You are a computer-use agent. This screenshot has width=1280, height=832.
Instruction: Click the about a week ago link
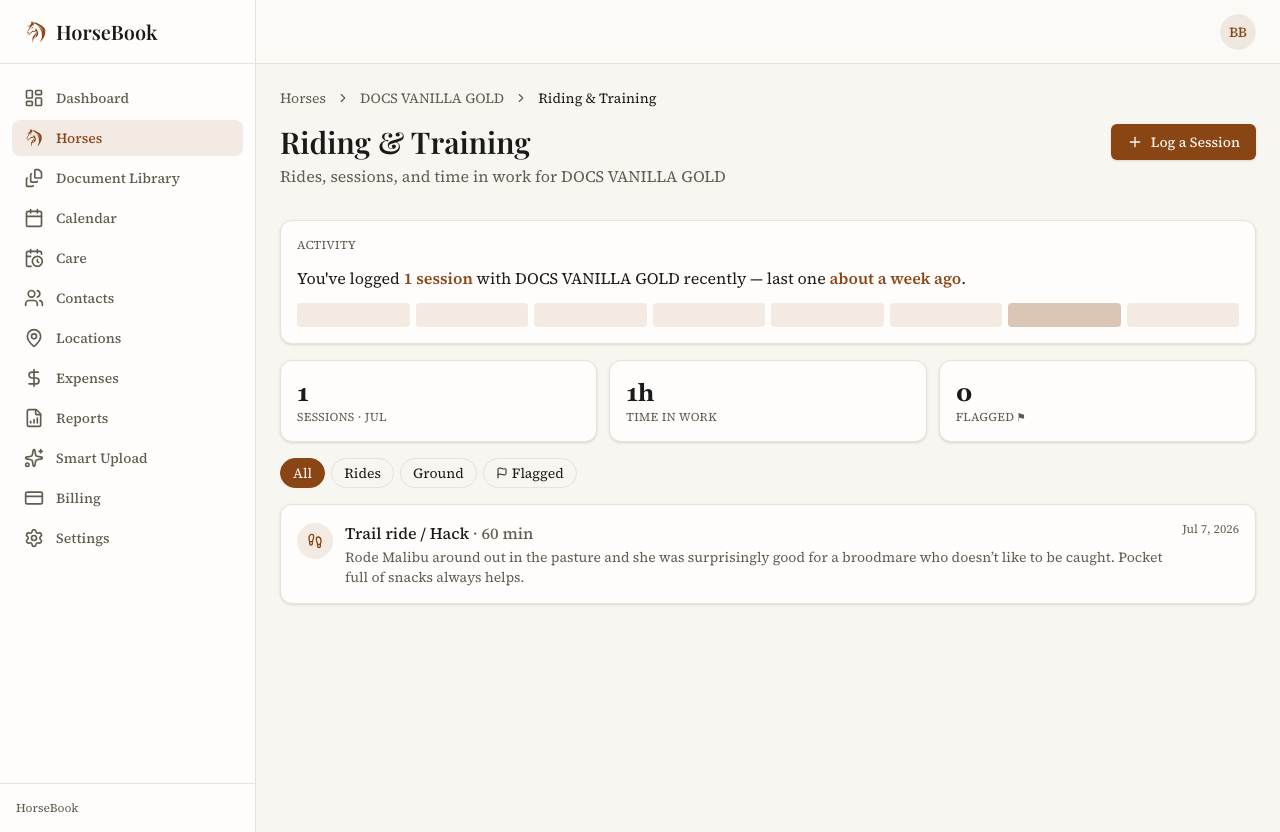(x=895, y=278)
